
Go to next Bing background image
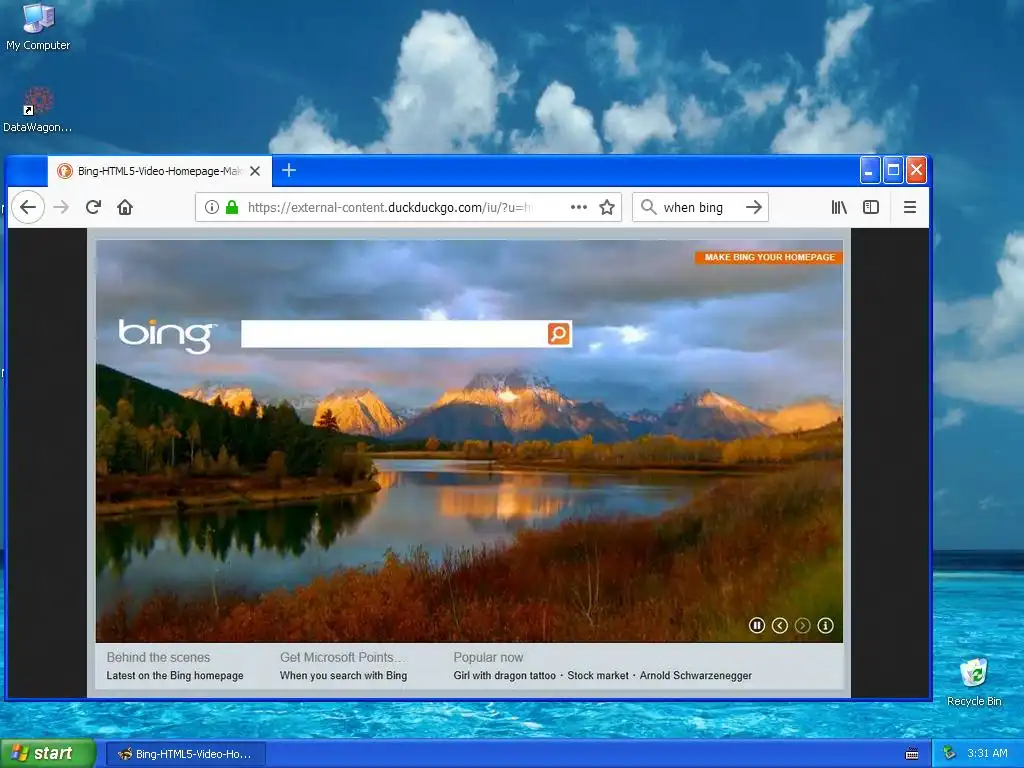pos(802,626)
